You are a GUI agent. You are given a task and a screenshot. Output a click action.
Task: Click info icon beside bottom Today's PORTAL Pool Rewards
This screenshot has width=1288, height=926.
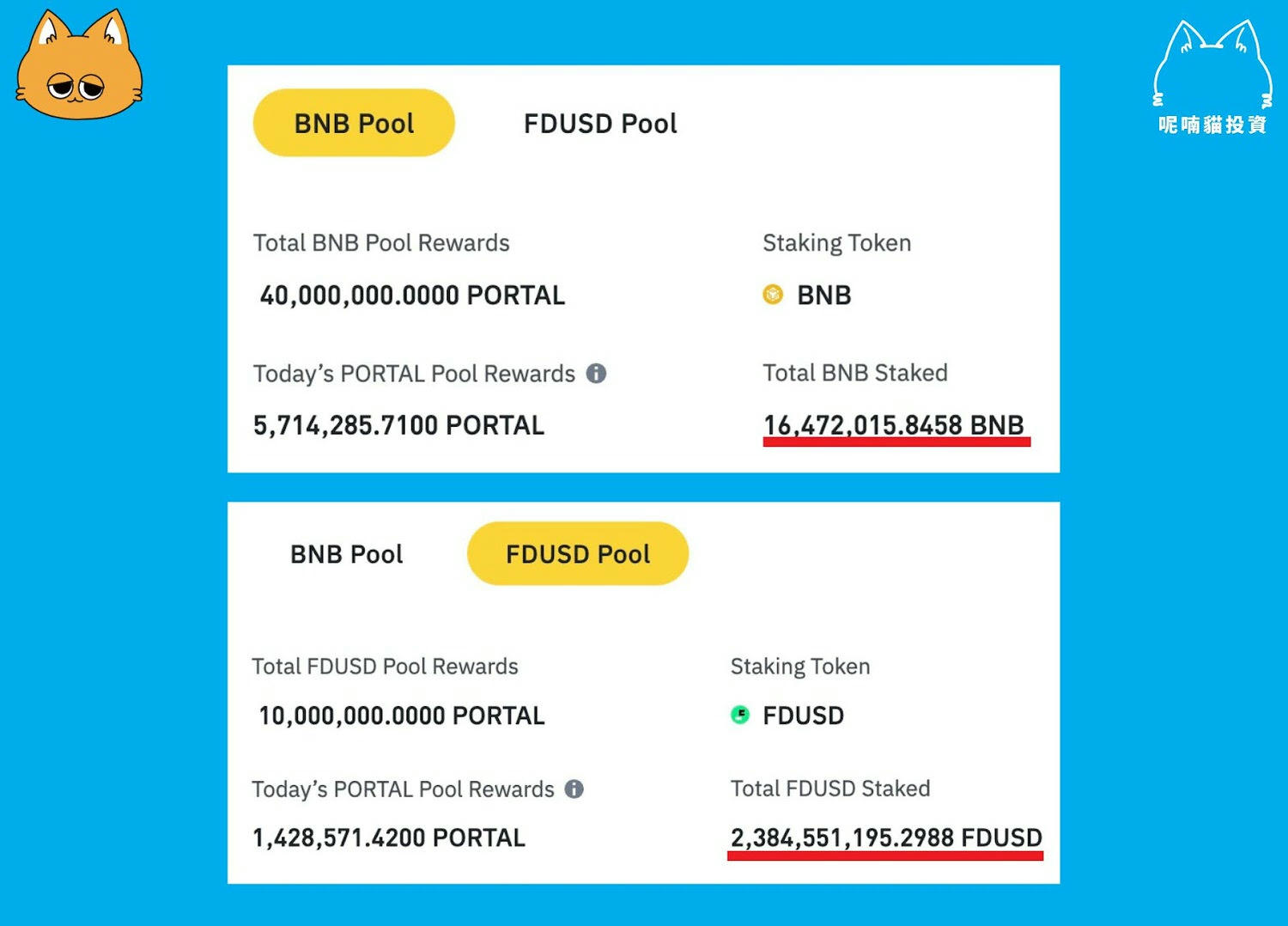pos(574,789)
